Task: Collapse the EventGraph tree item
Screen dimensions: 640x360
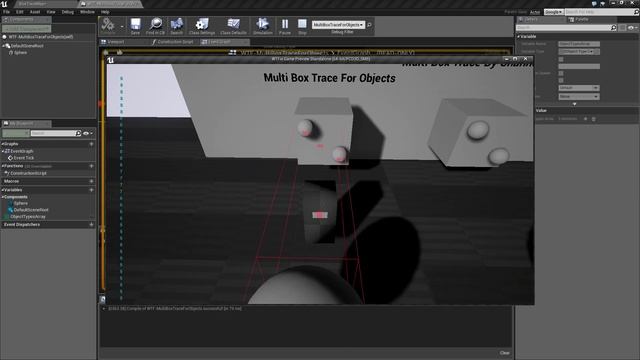Action: [3, 151]
